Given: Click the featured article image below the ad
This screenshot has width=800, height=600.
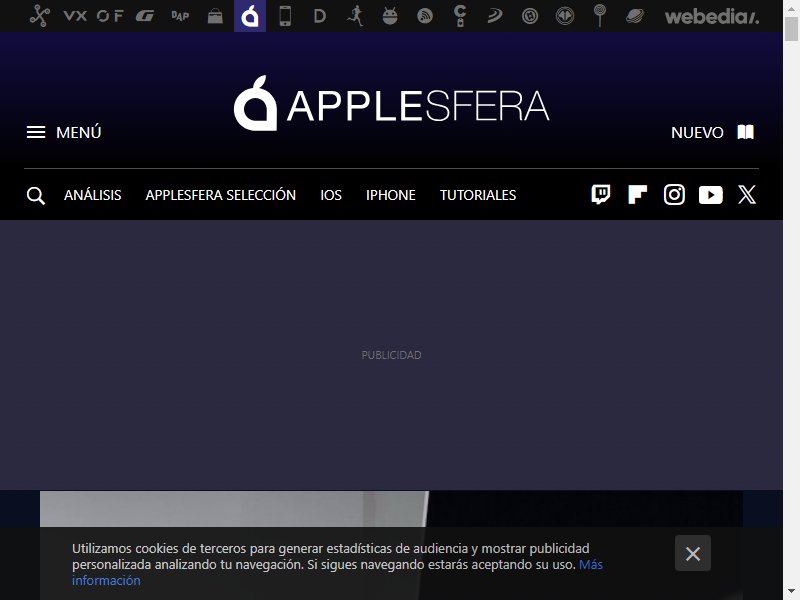Looking at the screenshot, I should click(x=391, y=510).
